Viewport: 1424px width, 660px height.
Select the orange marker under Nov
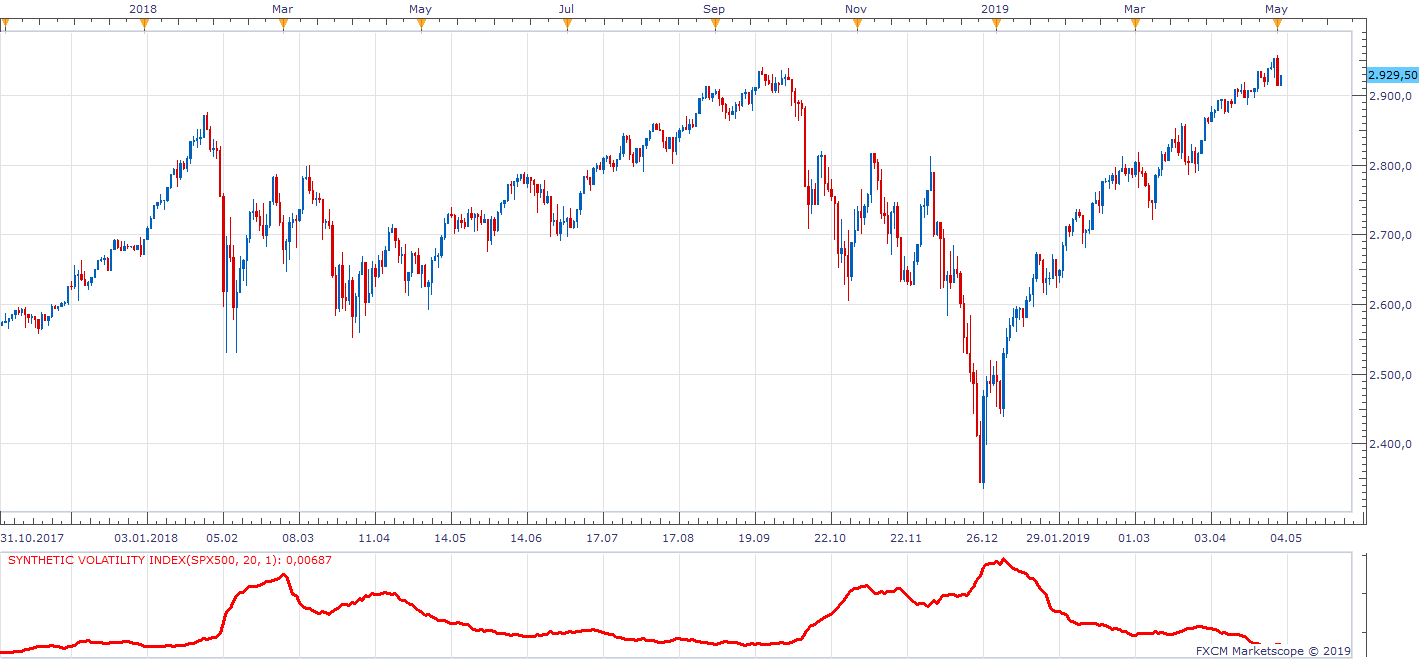(x=857, y=24)
